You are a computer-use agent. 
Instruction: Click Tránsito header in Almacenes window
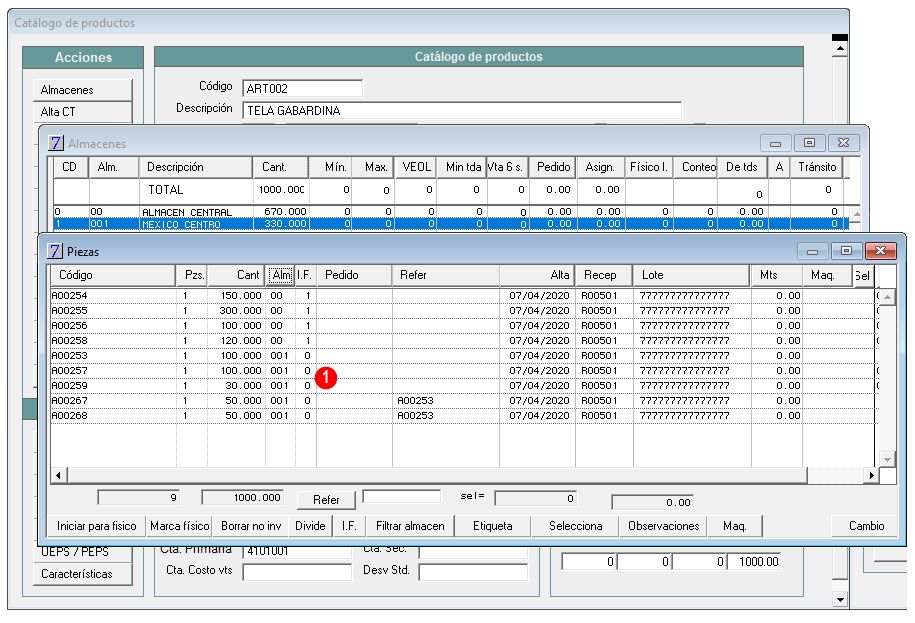point(817,167)
